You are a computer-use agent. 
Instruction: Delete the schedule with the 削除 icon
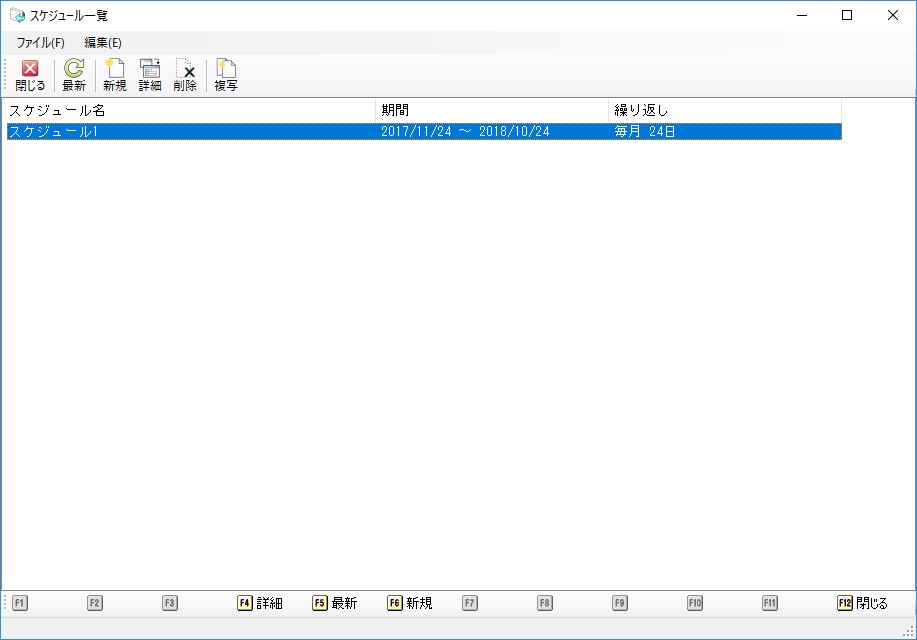click(185, 75)
